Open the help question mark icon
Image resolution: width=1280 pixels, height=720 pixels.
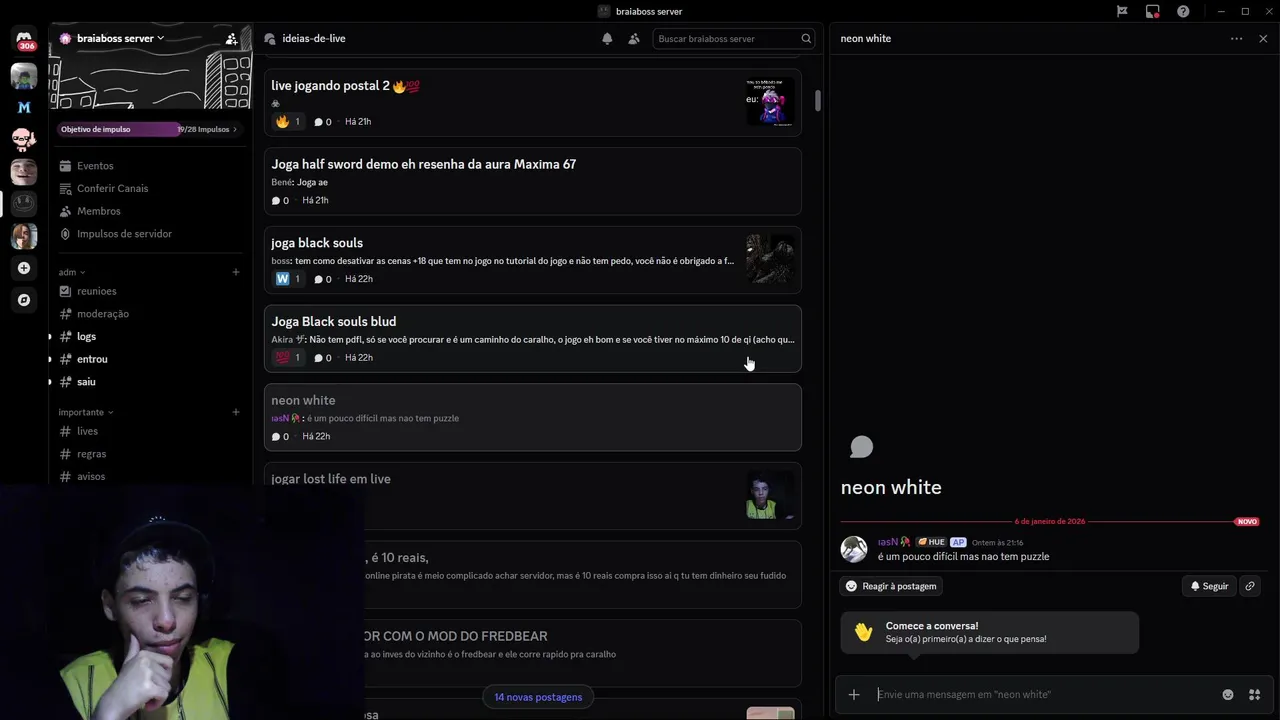(1184, 11)
